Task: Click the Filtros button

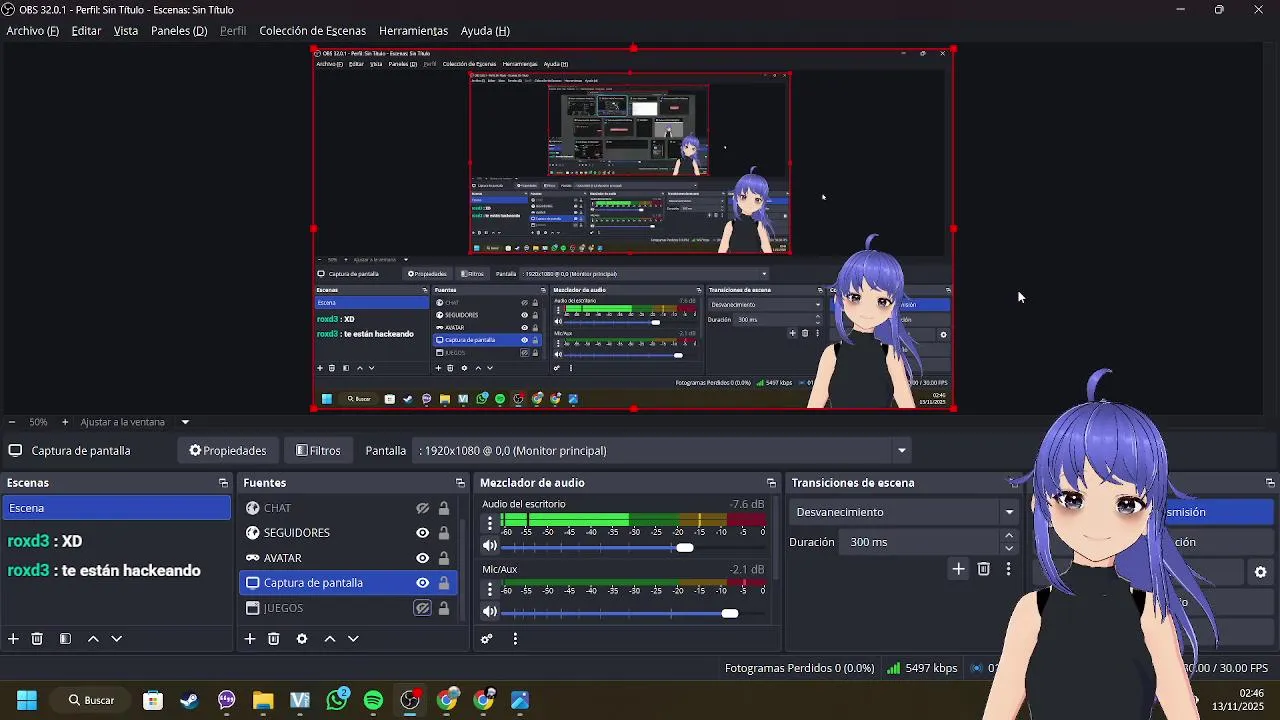Action: (x=318, y=451)
